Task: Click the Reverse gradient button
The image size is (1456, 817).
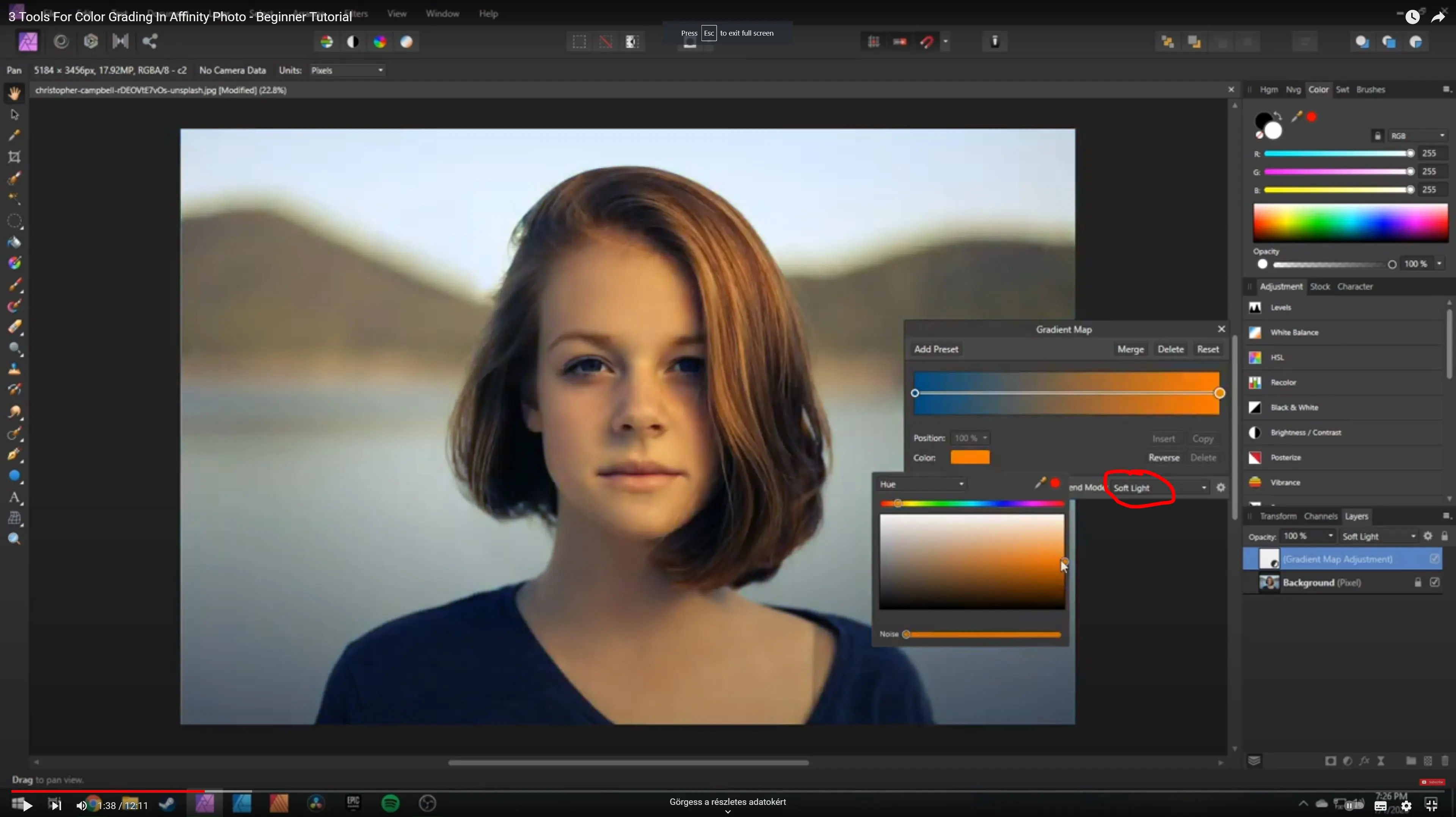Action: point(1163,458)
